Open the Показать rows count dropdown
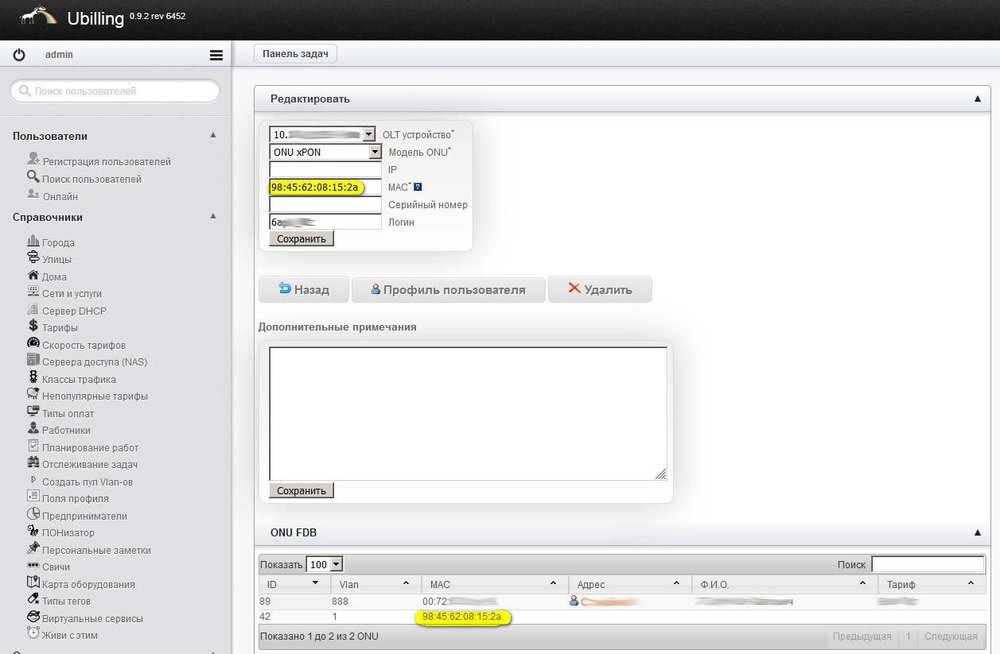Viewport: 1000px width, 654px height. click(336, 565)
